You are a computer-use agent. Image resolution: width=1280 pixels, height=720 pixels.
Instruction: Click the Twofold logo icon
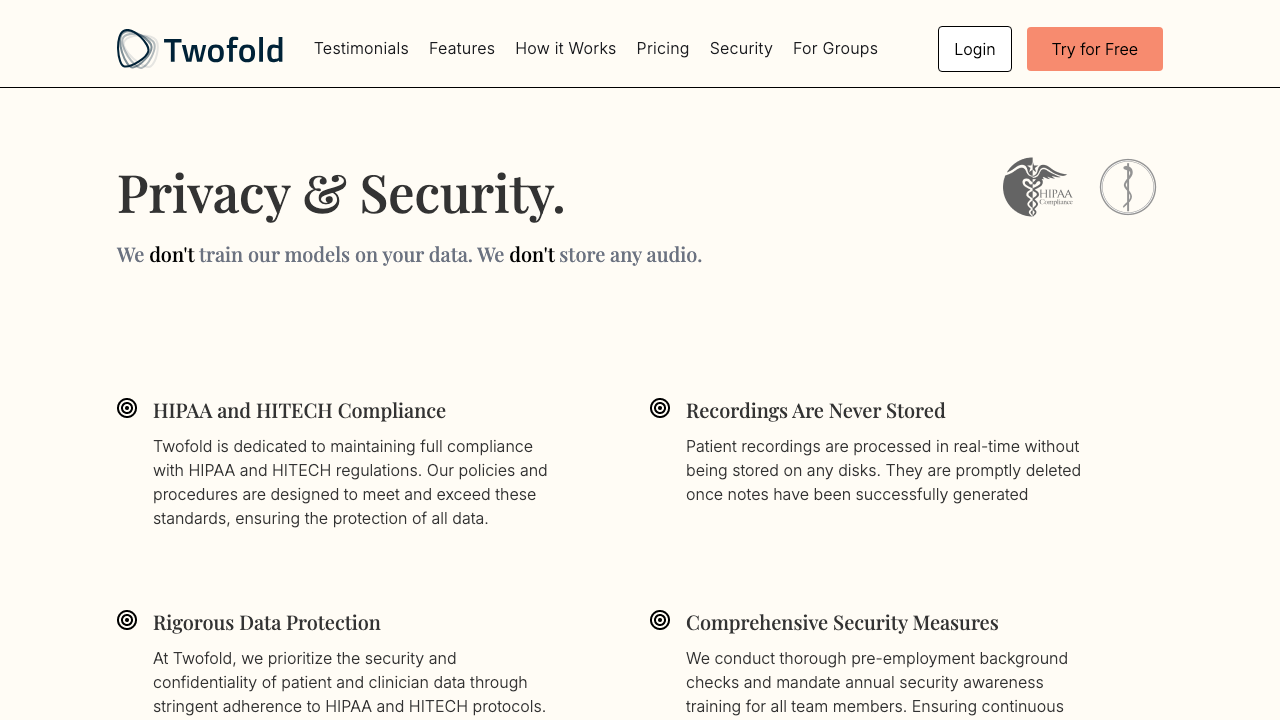[x=137, y=49]
